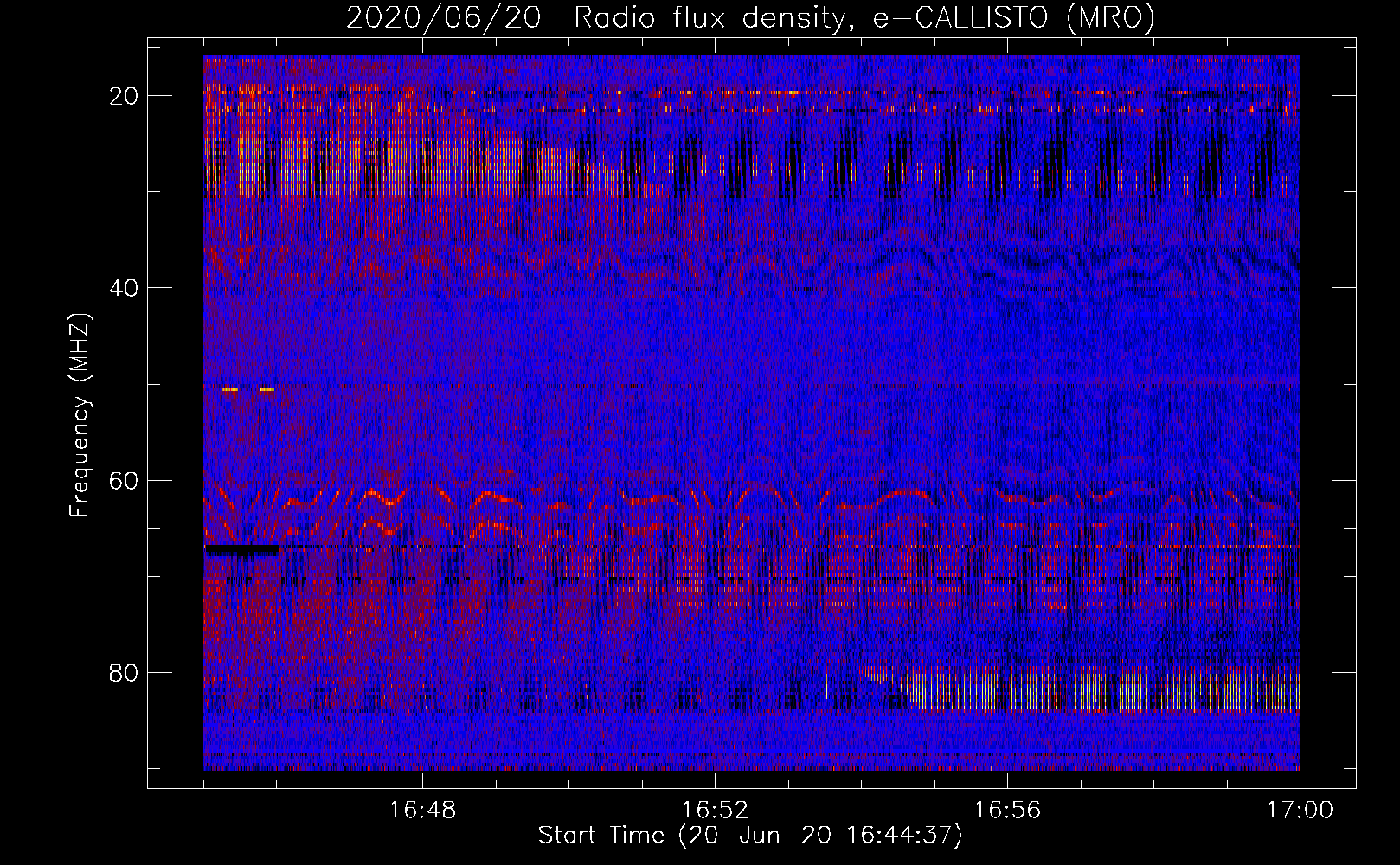
Task: Click the 'Frequency (MHZ)' axis label
Action: pos(80,415)
